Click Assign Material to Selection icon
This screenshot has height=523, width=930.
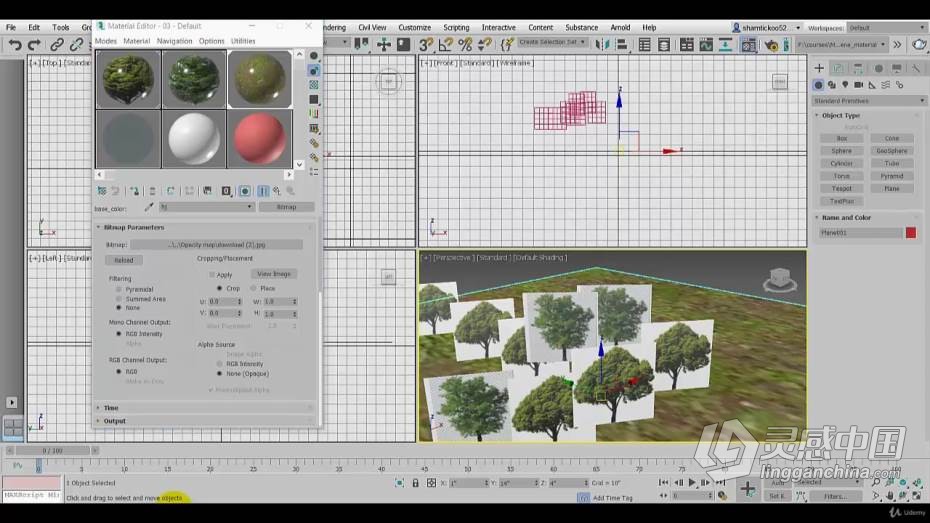(x=134, y=191)
